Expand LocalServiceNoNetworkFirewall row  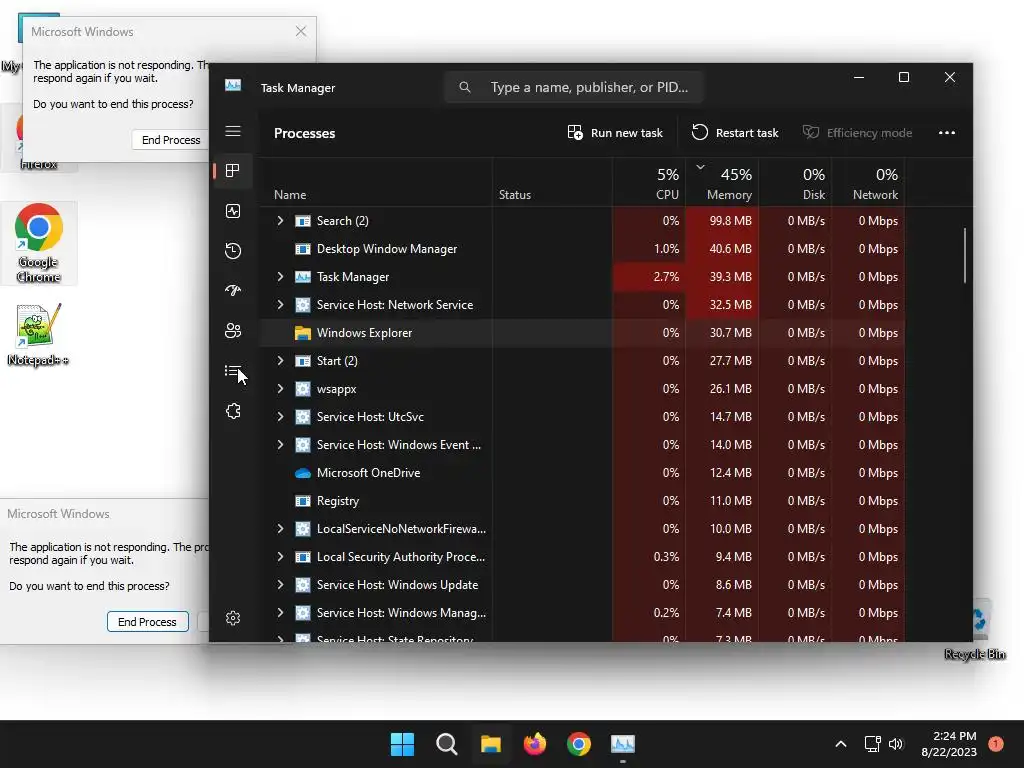pyautogui.click(x=280, y=529)
